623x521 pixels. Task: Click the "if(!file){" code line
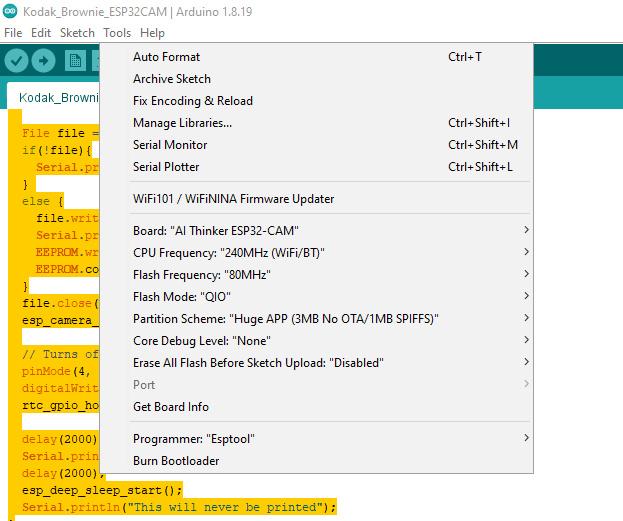[57, 150]
